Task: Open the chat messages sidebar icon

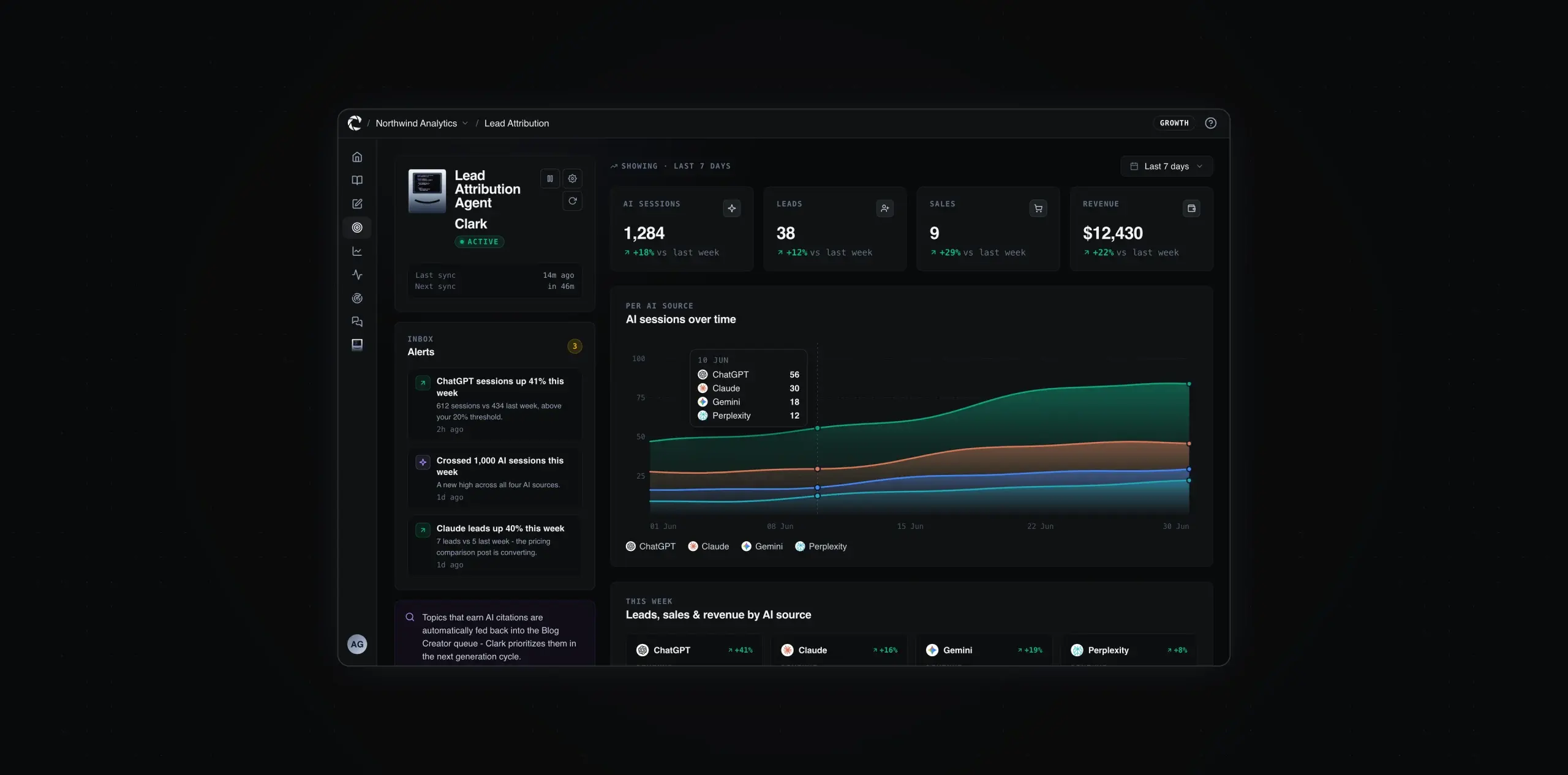Action: coord(357,321)
